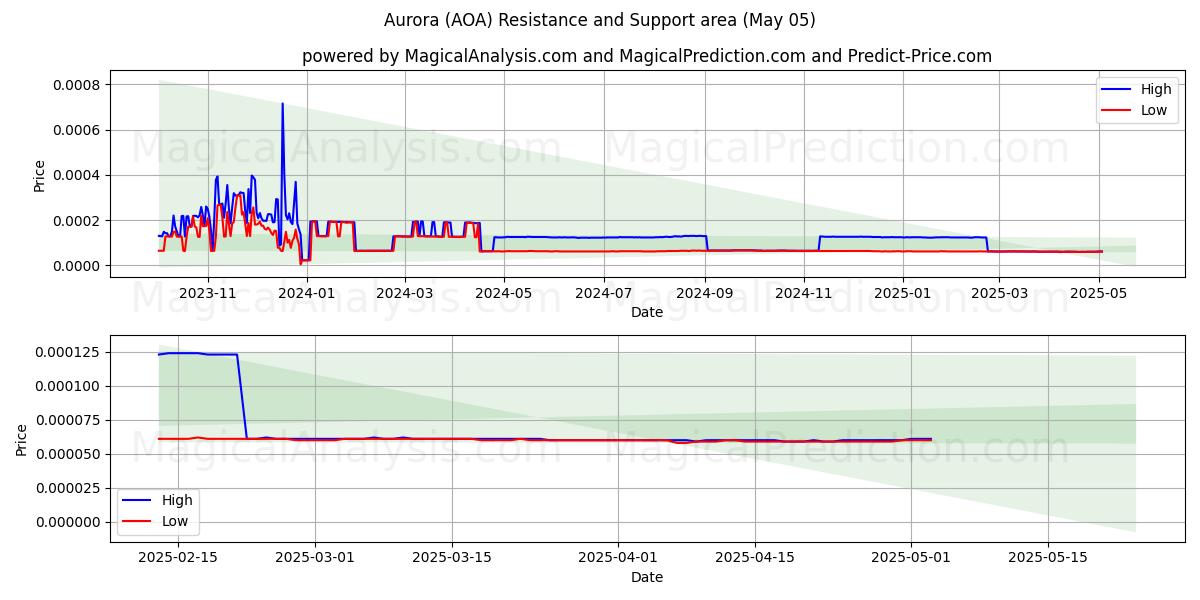
Task: Click the 2024-09 date tick label
Action: (705, 293)
